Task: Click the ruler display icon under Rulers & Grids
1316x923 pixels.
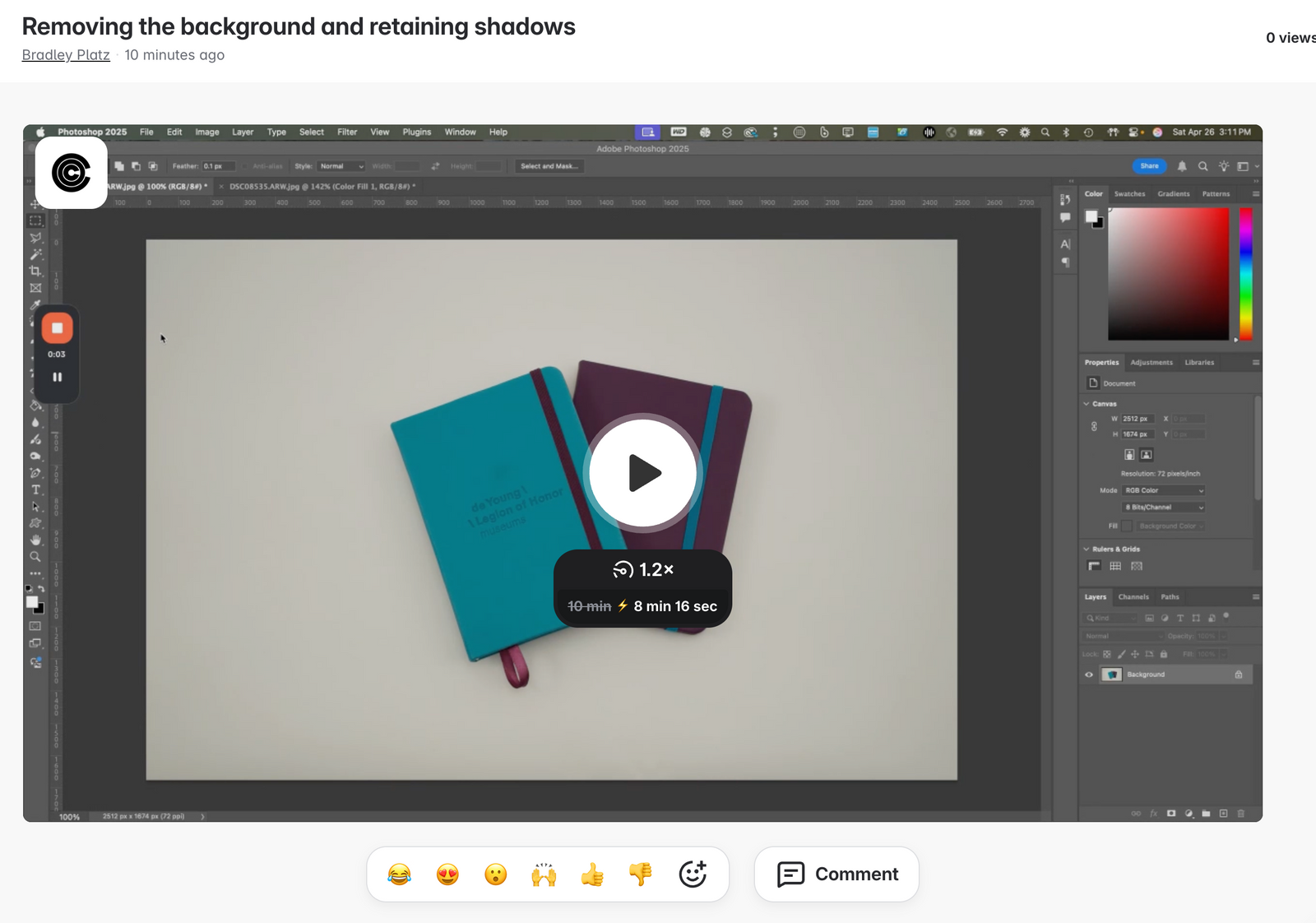Action: coord(1094,566)
